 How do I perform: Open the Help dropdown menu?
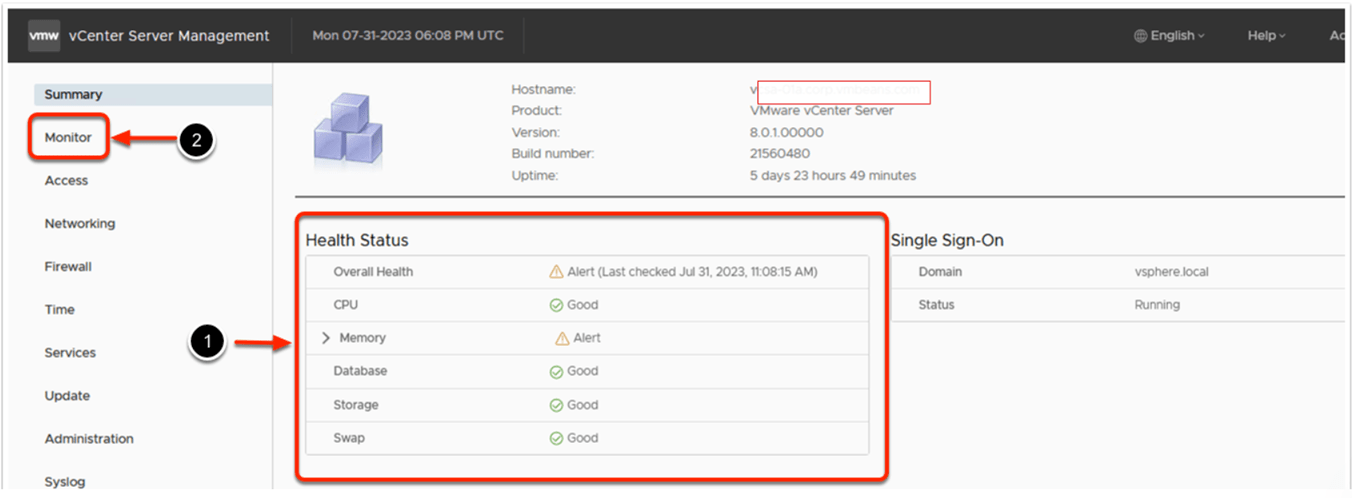click(x=1266, y=36)
